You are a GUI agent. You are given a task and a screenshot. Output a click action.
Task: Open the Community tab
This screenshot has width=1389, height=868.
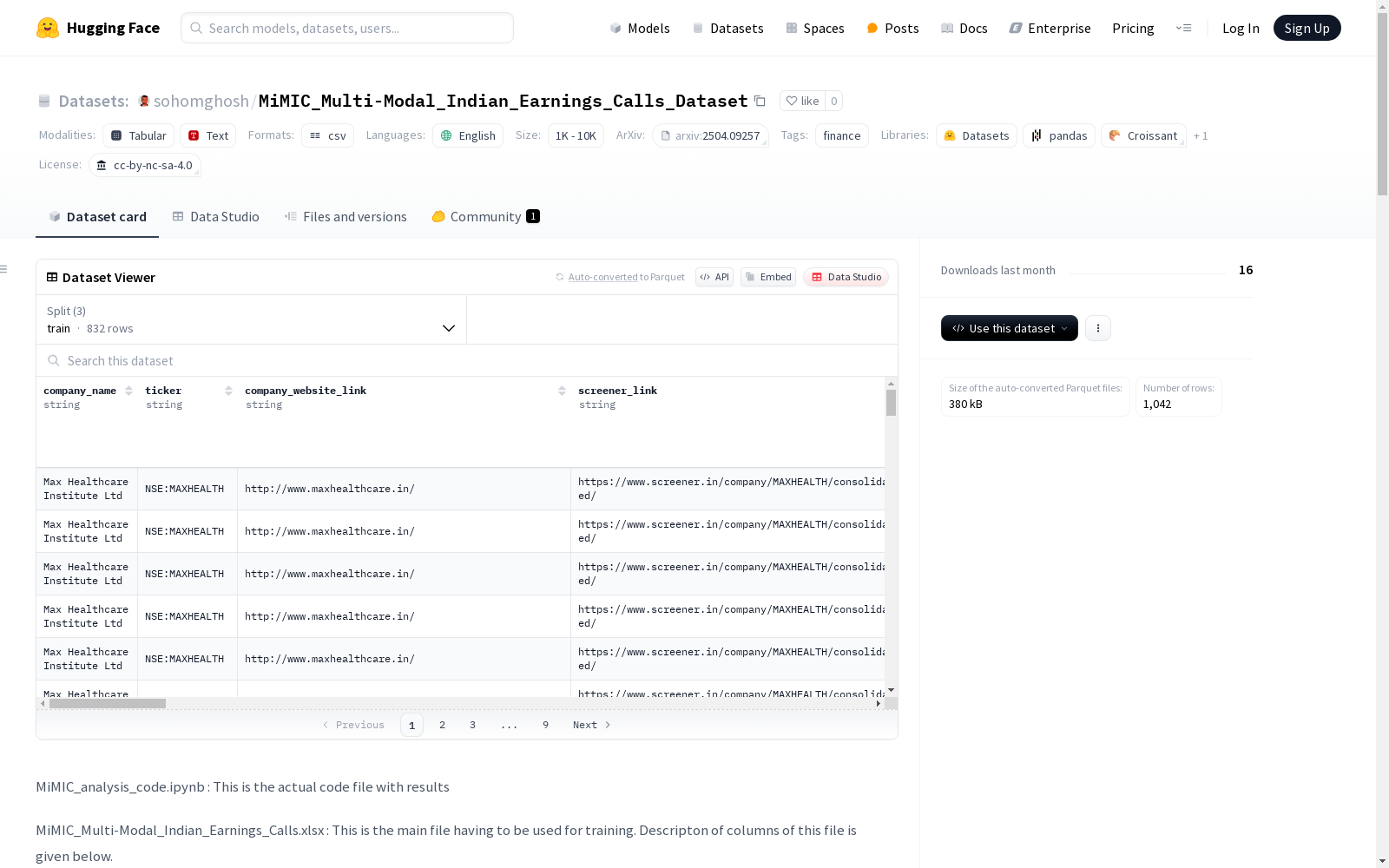tap(486, 217)
